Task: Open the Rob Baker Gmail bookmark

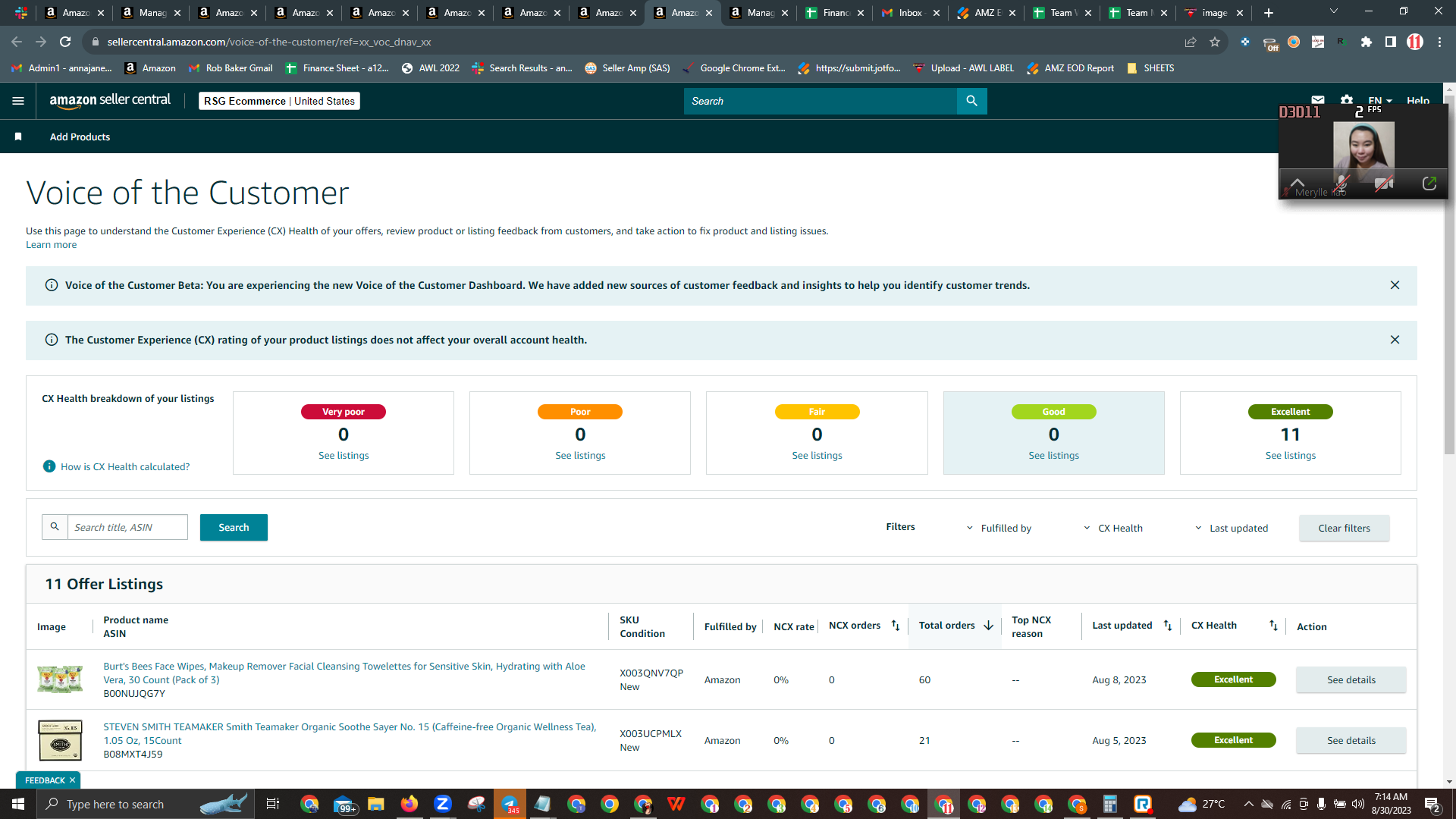Action: 230,68
